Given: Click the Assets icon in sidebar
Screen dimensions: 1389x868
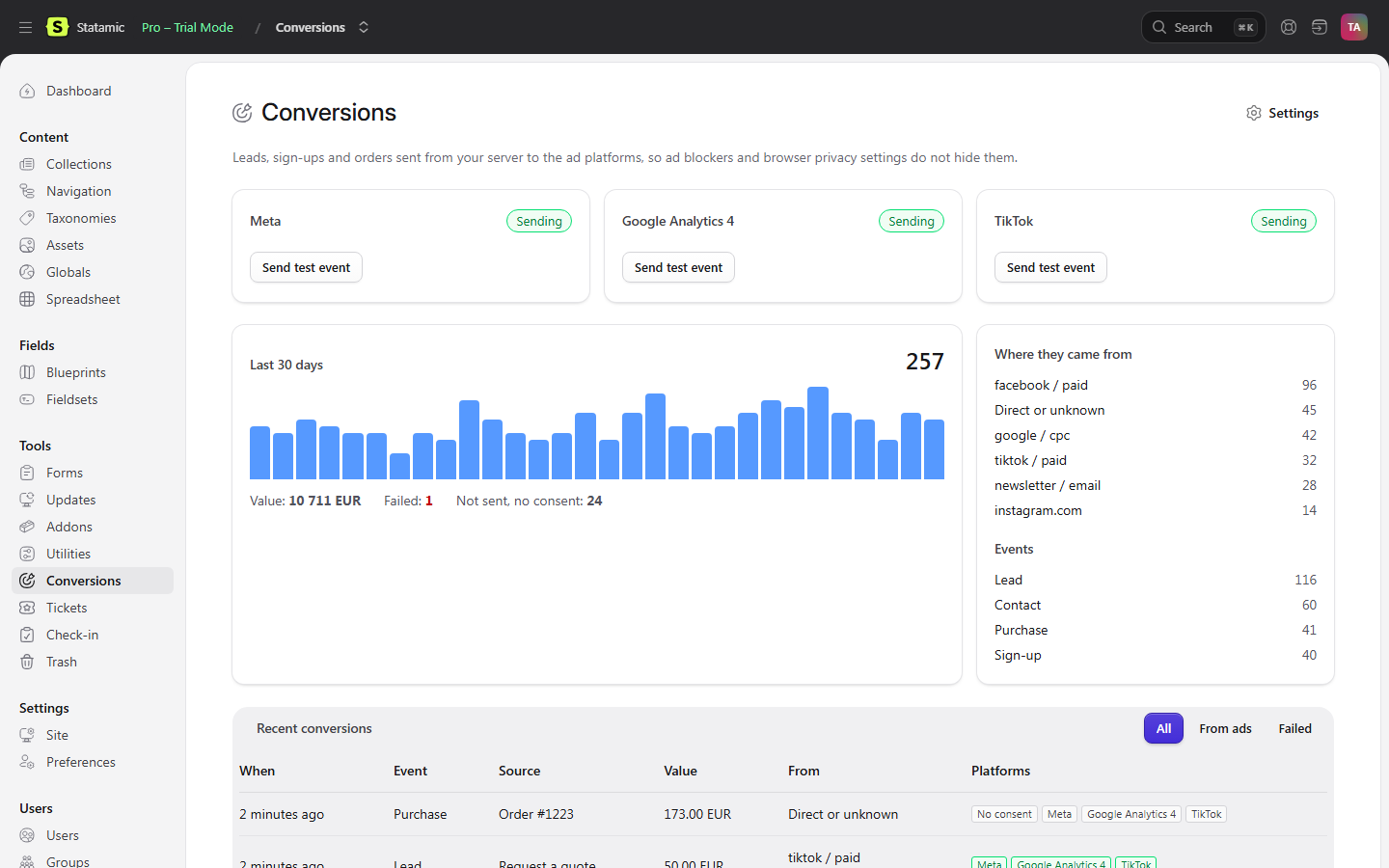Looking at the screenshot, I should [27, 245].
